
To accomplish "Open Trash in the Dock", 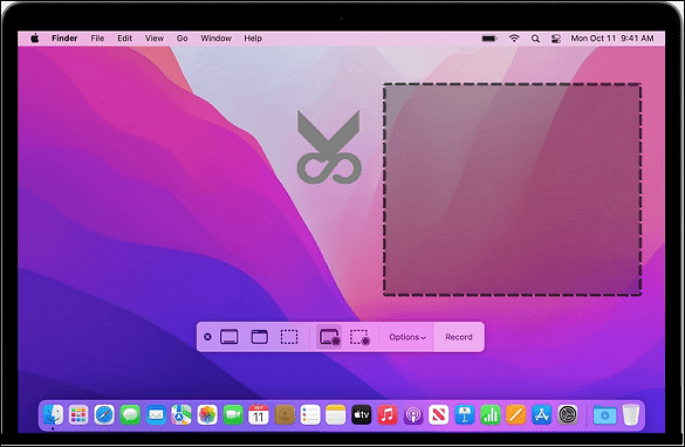I will [x=630, y=414].
